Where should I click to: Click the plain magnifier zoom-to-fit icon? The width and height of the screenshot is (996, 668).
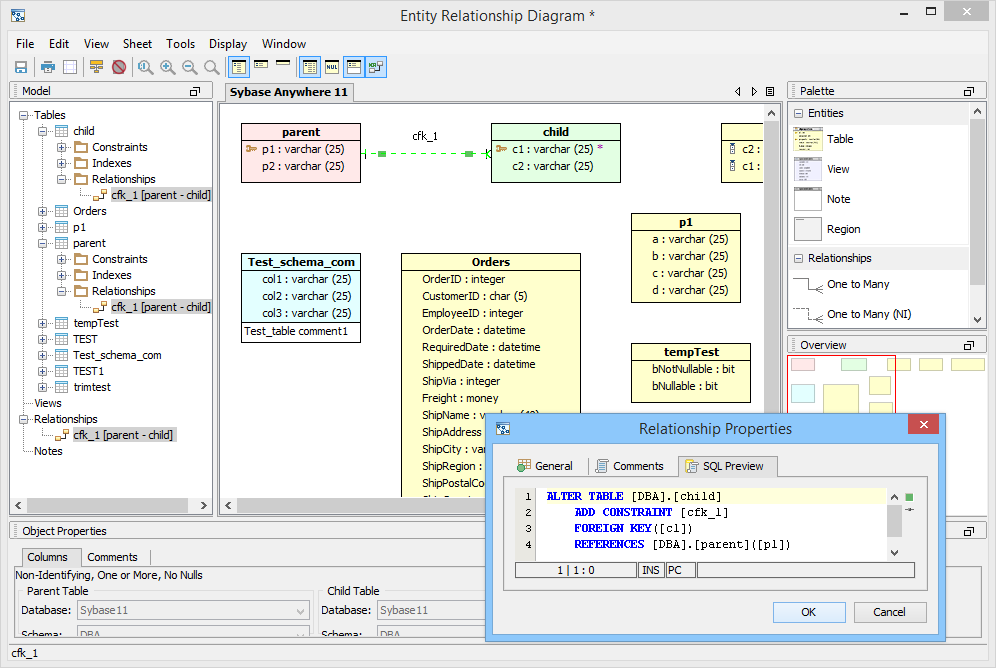(212, 67)
